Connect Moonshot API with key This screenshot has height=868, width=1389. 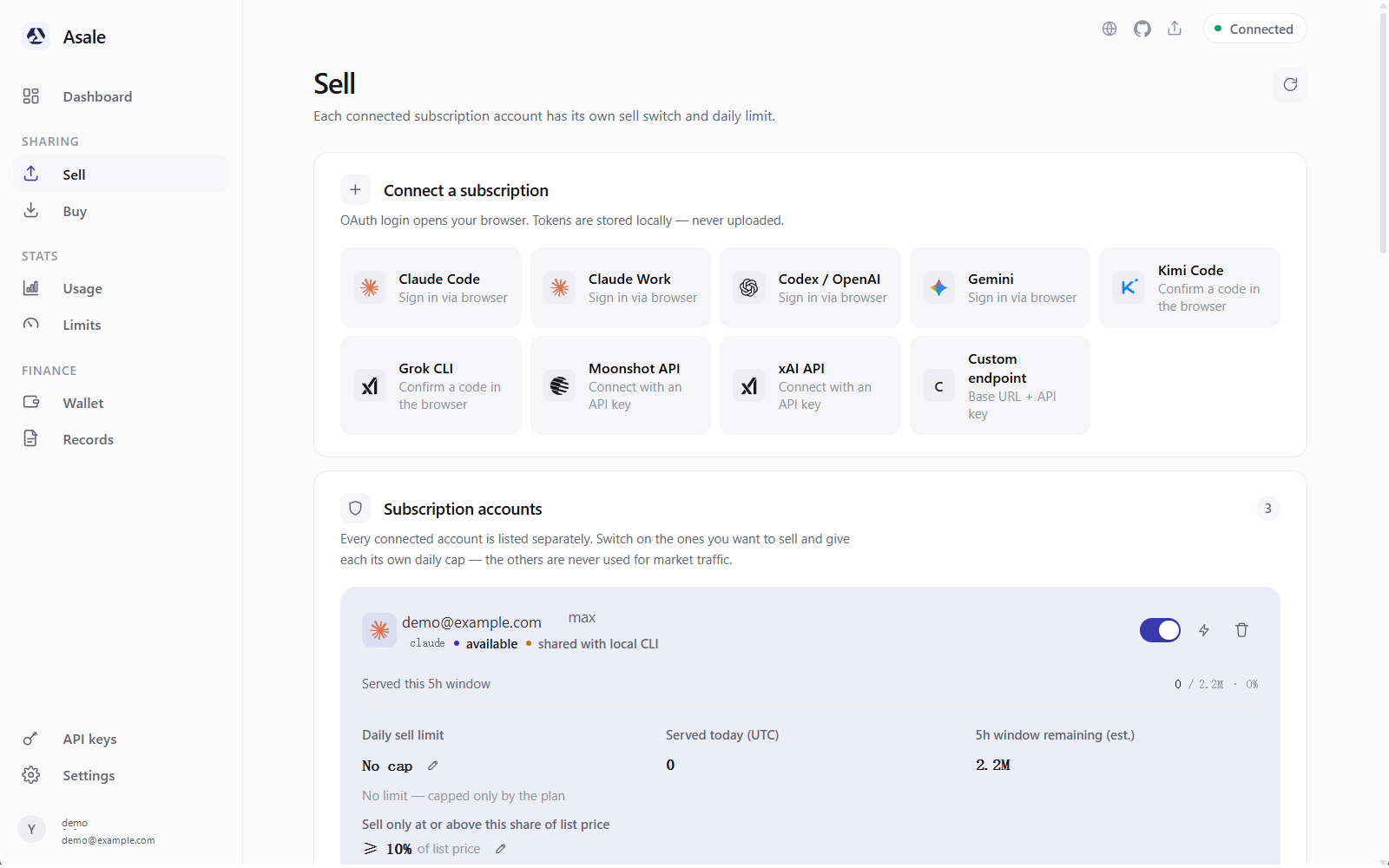click(621, 385)
